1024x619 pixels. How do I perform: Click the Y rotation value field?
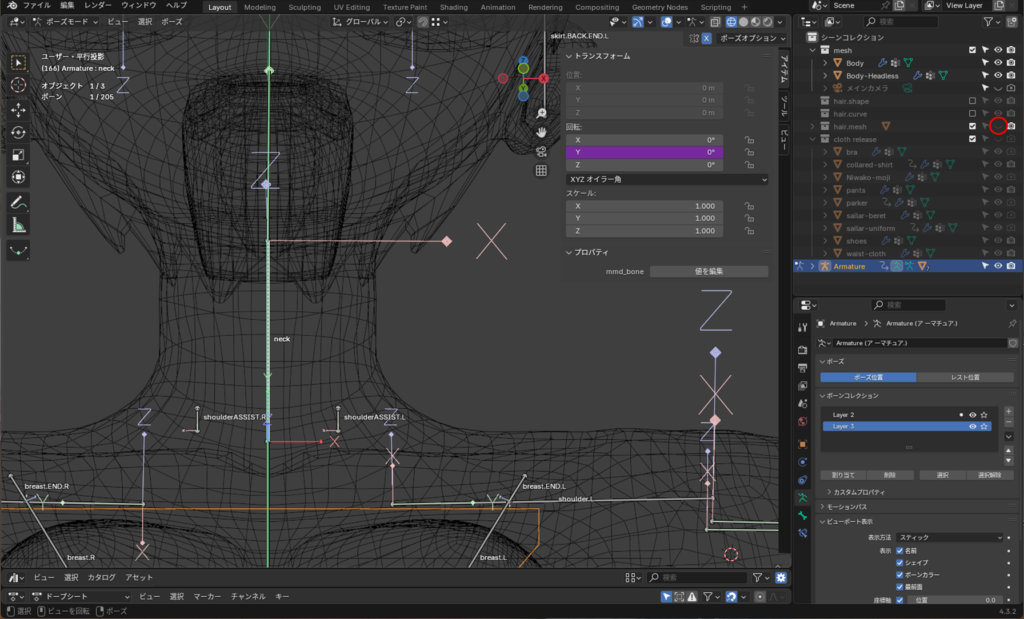(643, 152)
